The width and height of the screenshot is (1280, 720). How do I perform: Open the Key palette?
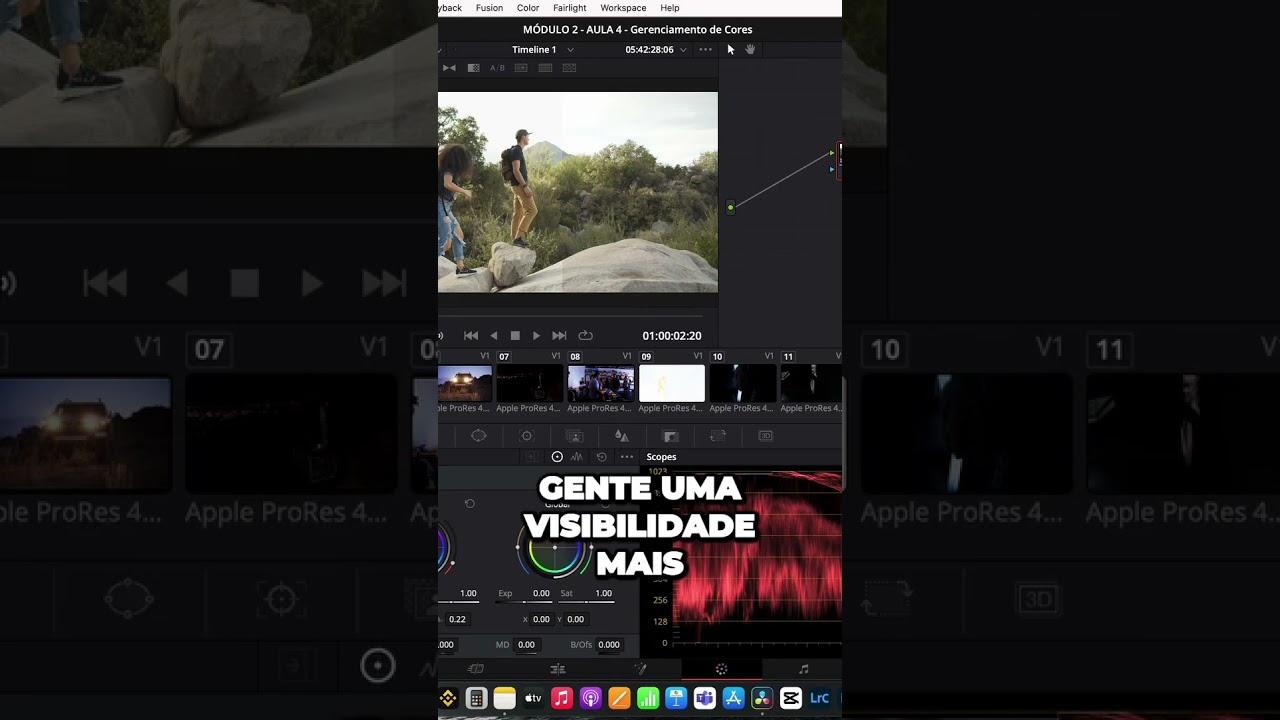click(x=671, y=436)
